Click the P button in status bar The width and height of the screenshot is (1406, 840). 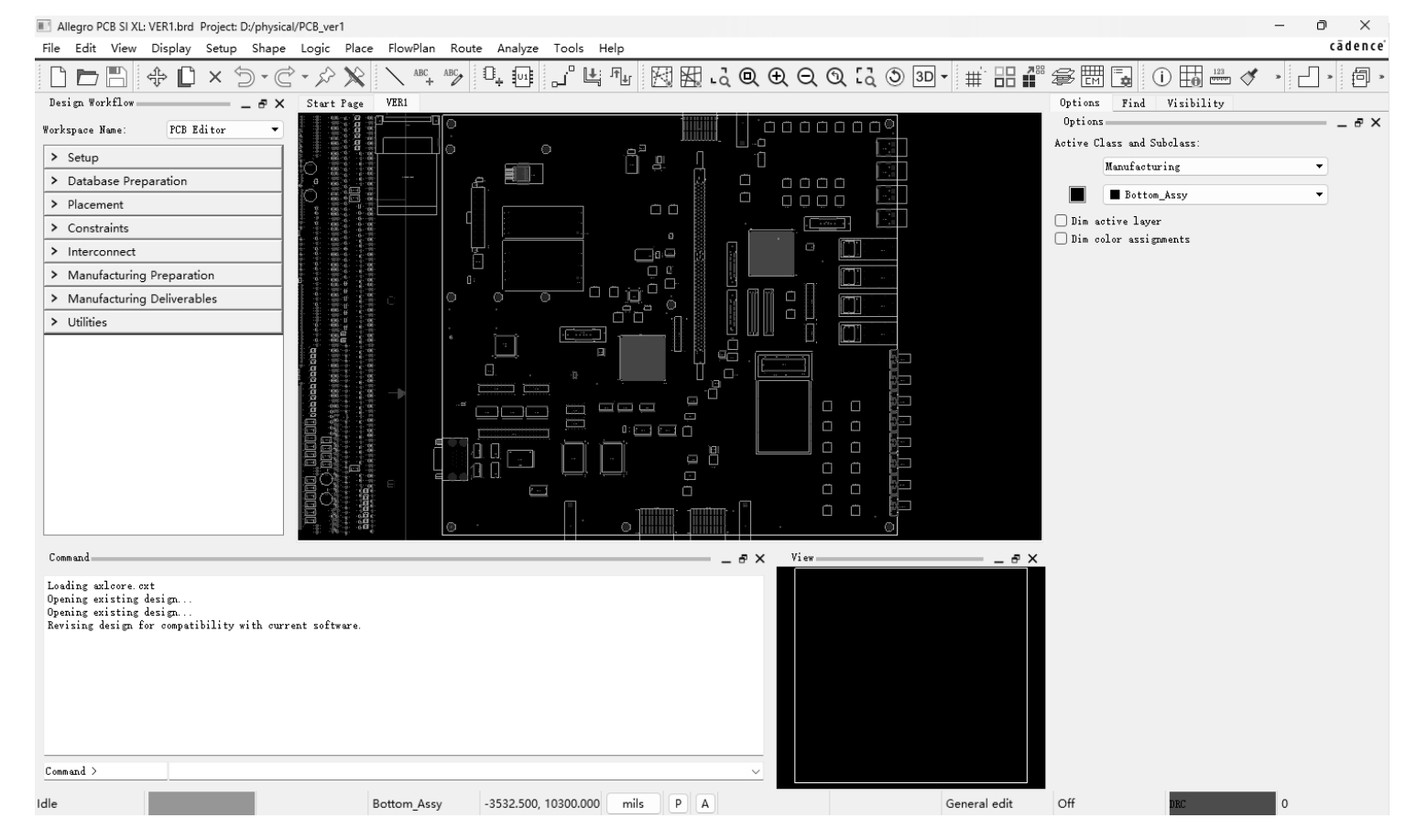(678, 803)
